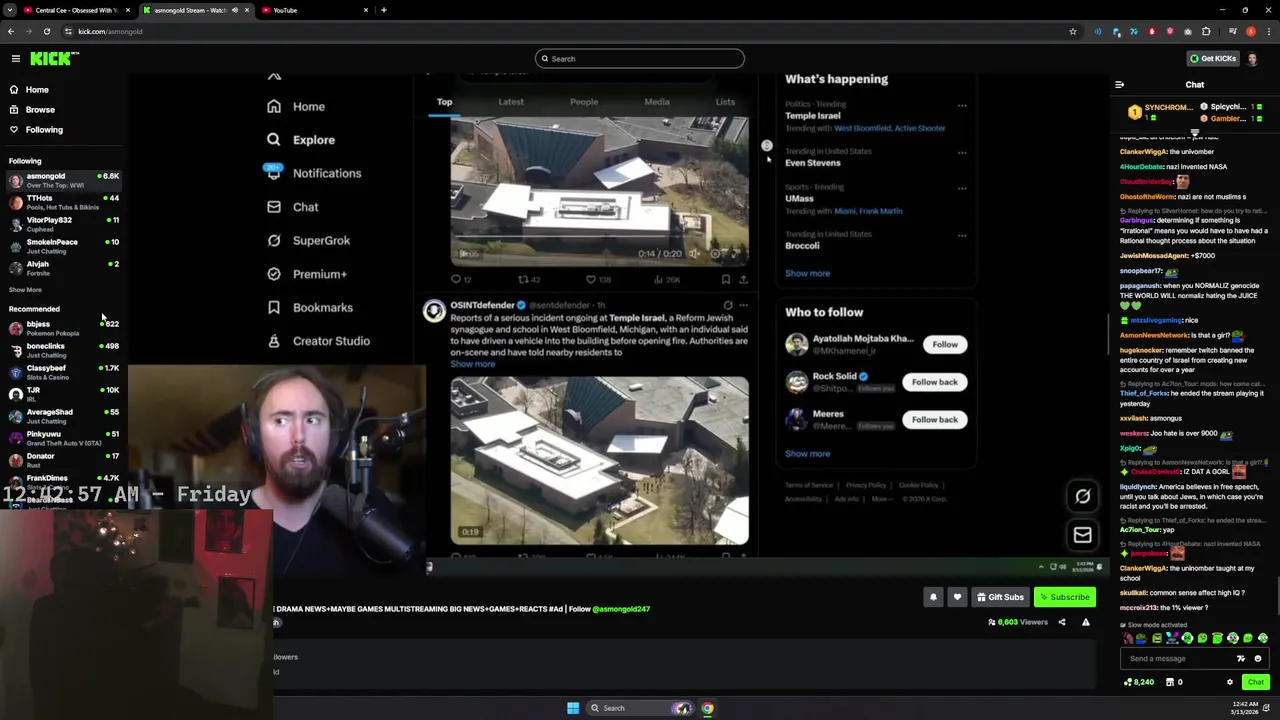1280x720 pixels.
Task: Click Show more under What's happening
Action: pyautogui.click(x=807, y=273)
